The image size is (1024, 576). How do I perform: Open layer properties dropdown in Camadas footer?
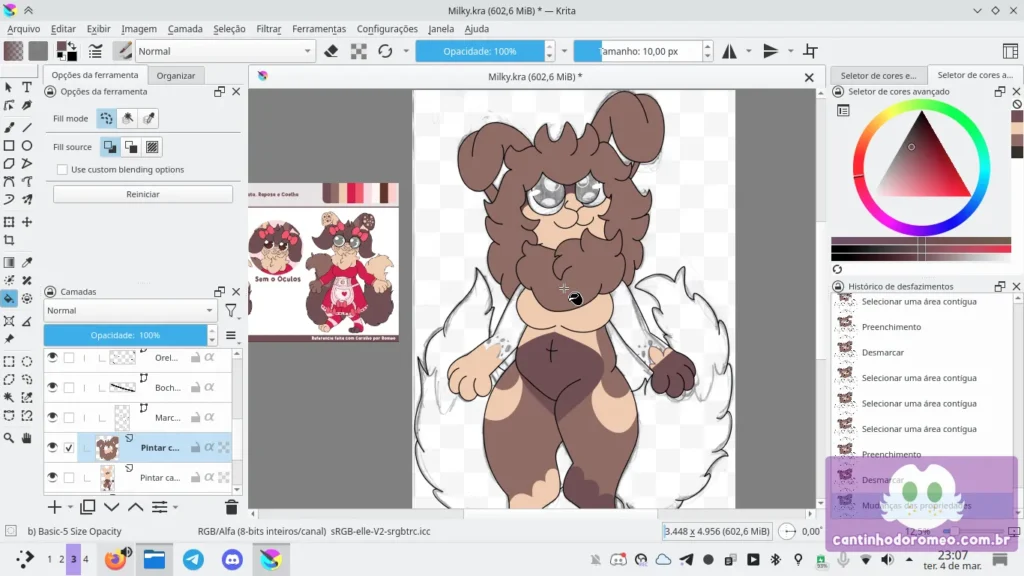pyautogui.click(x=165, y=507)
